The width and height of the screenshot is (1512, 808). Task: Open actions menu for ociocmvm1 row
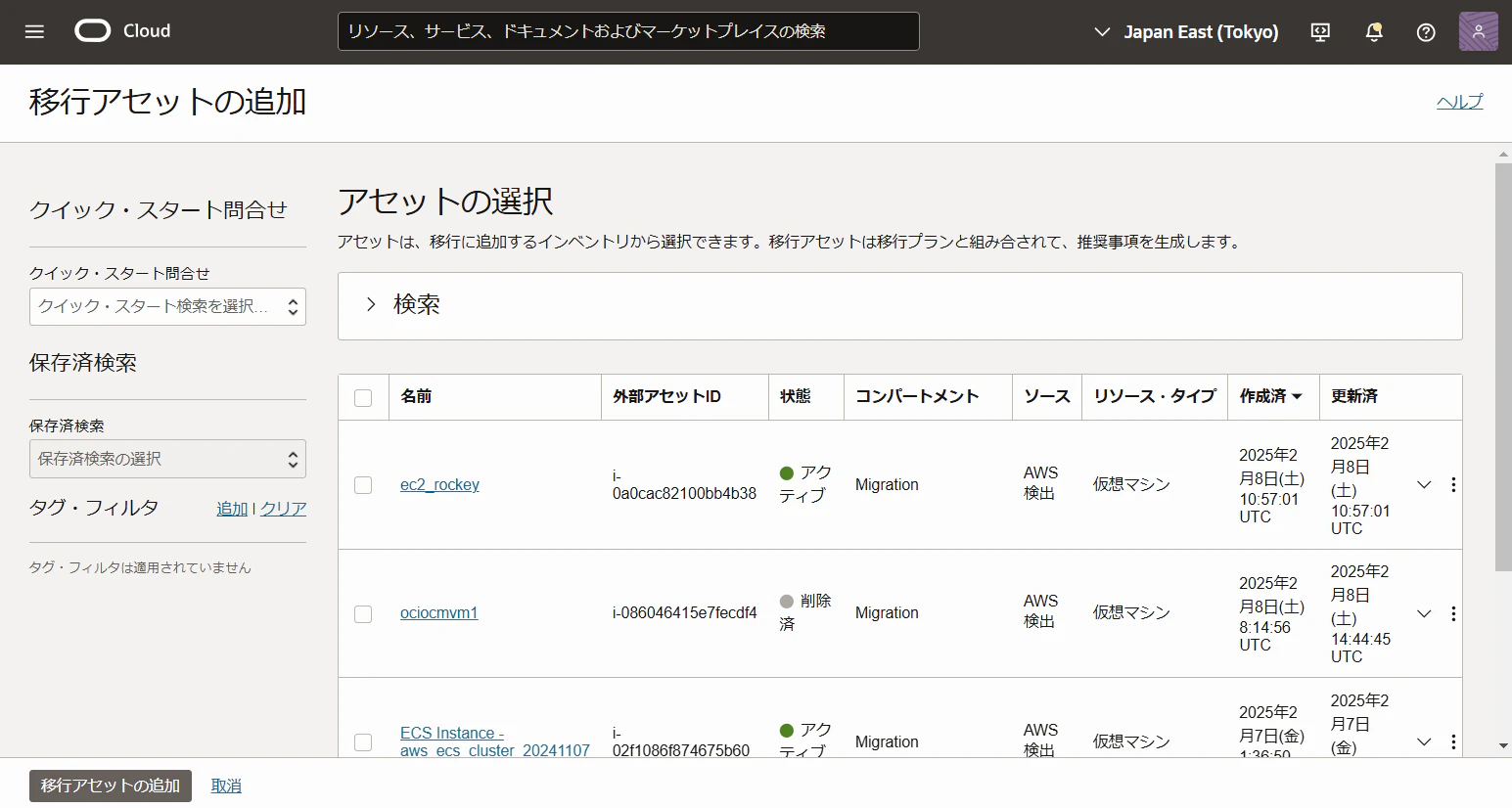click(1453, 613)
